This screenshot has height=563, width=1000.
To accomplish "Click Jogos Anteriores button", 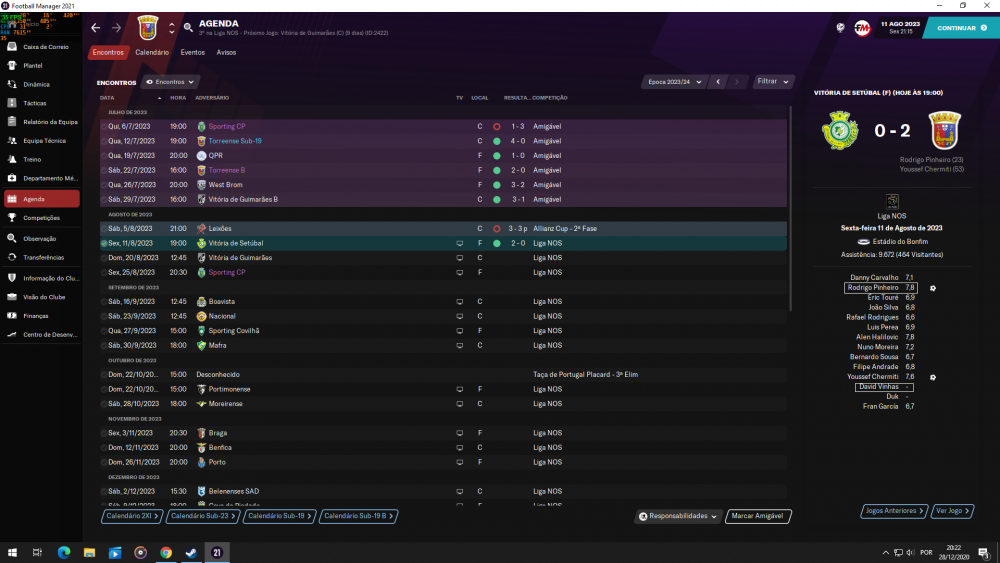I will 894,511.
